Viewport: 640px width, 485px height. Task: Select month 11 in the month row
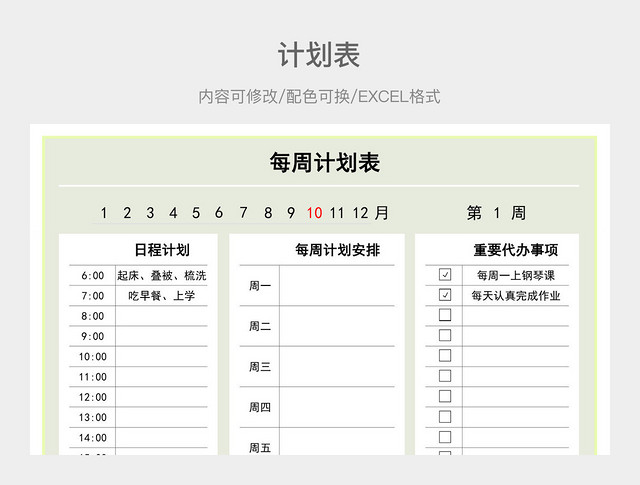tap(337, 213)
